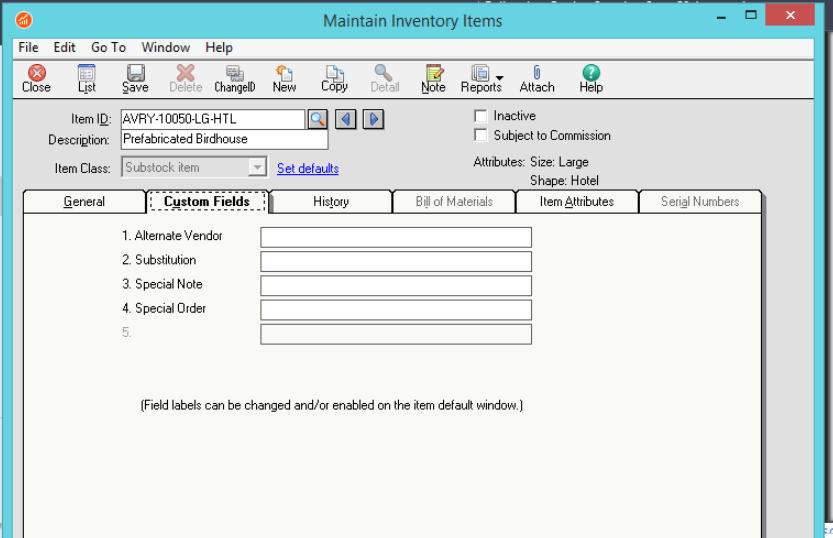Click the Close toolbar icon
The height and width of the screenshot is (538, 833).
(x=36, y=78)
